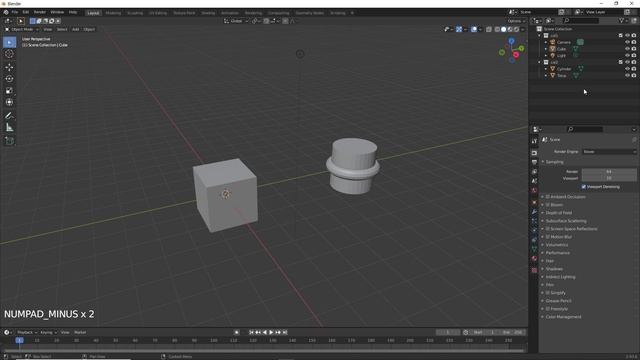Select the Rotate tool
Image resolution: width=640 pixels, height=360 pixels.
9,79
